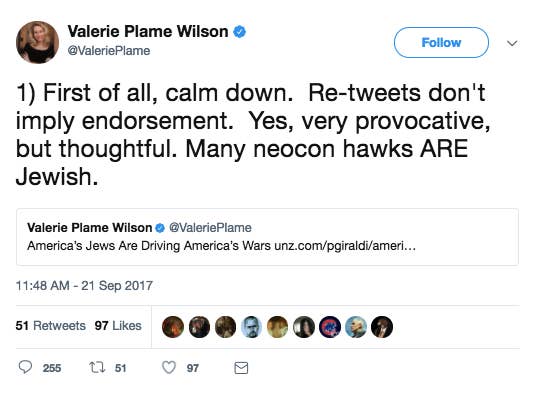
Task: Click the envelope direct message icon
Action: 241,368
